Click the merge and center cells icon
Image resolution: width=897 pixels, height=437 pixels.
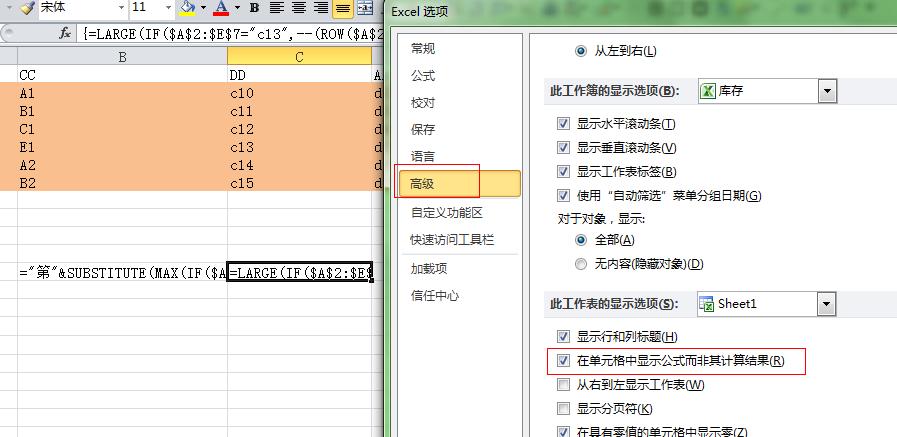(x=364, y=7)
